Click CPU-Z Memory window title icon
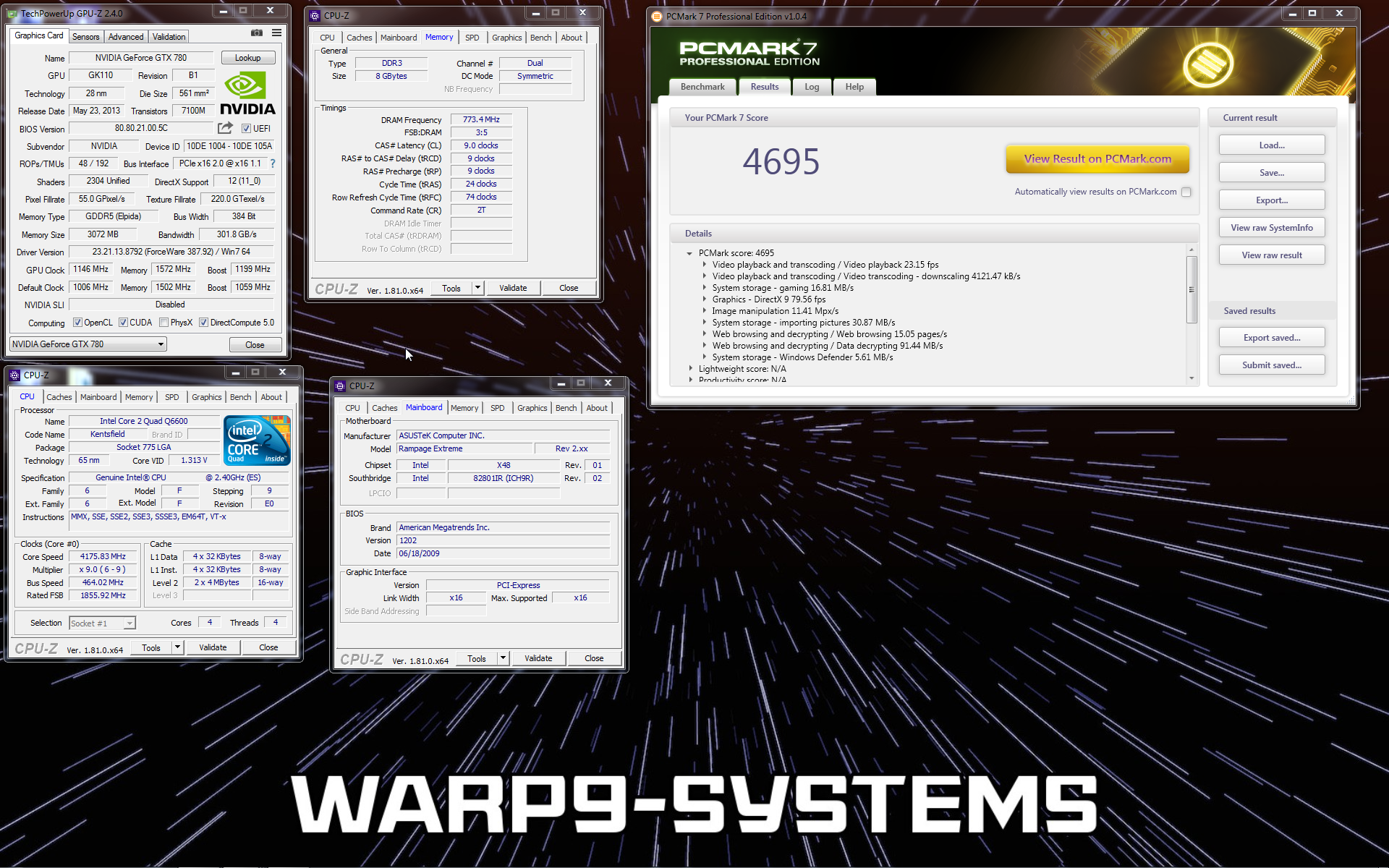1389x868 pixels. coord(315,15)
